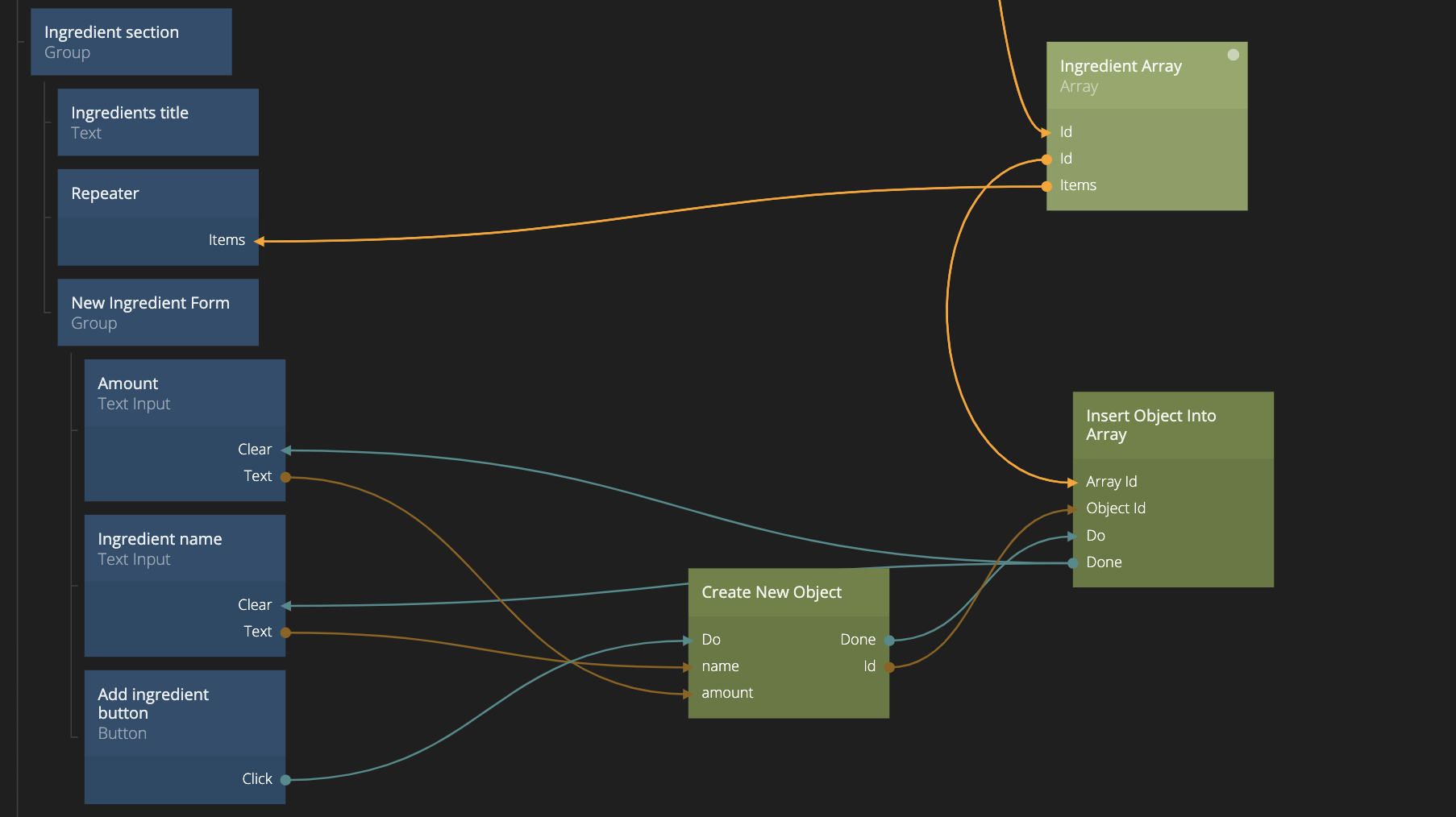Click the Text output port of Ingredient name

(285, 632)
